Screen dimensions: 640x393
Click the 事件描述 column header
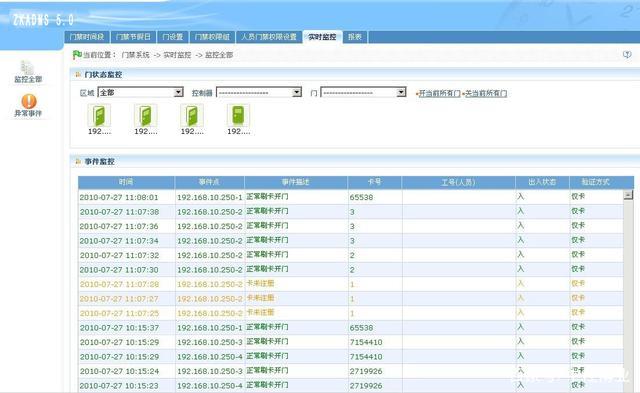click(296, 182)
